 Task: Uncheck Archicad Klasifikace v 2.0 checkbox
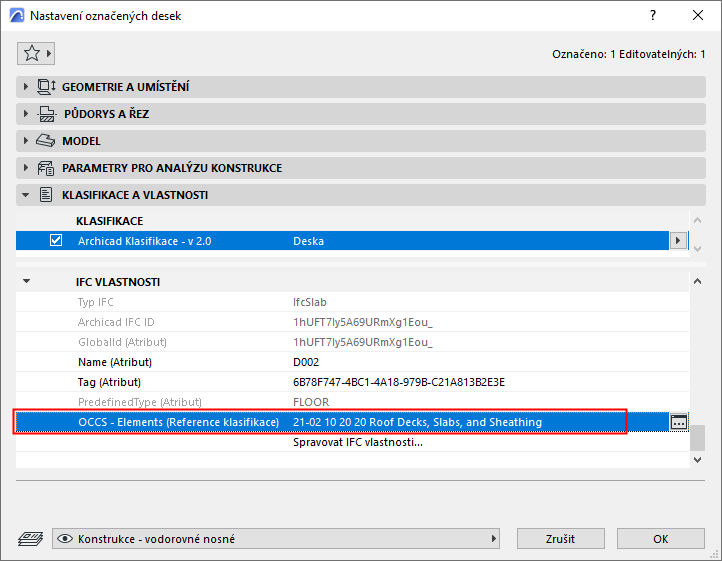coord(56,240)
